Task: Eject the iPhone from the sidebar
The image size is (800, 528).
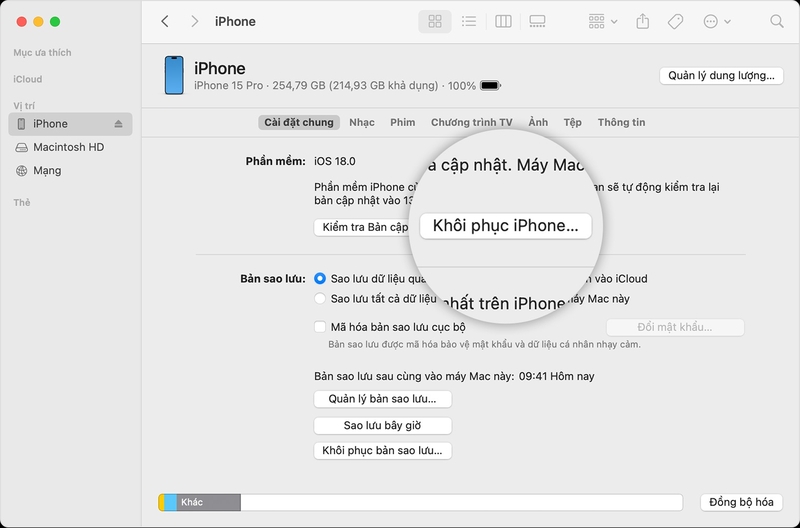Action: click(x=118, y=124)
